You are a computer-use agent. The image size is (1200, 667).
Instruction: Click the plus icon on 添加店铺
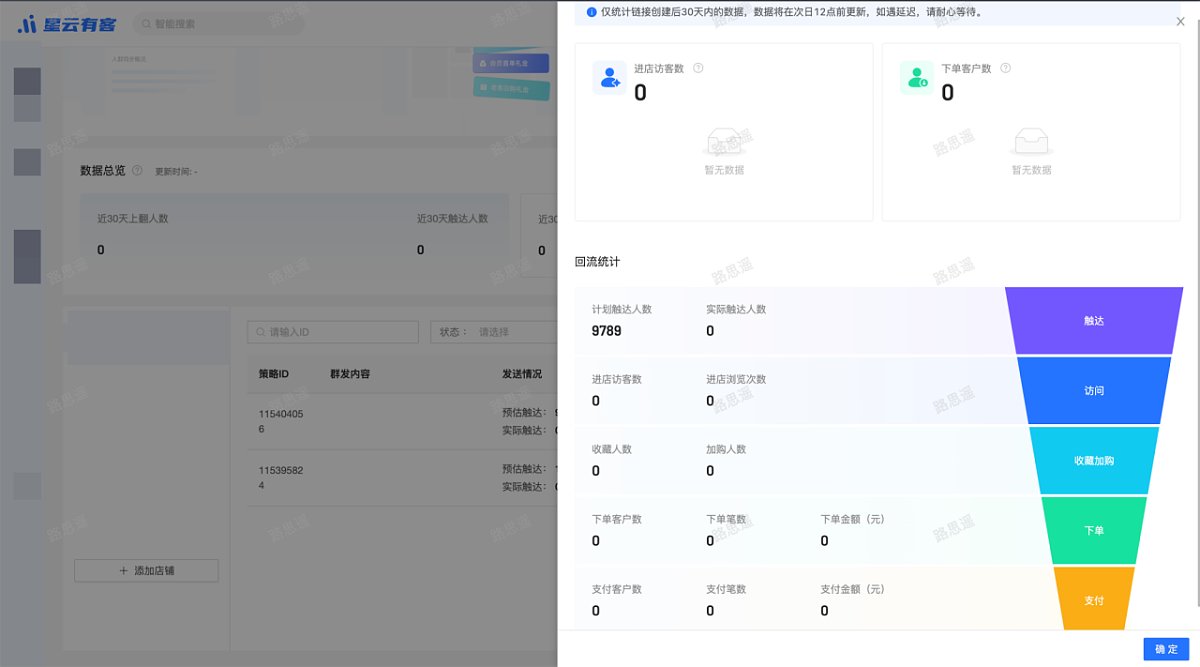tap(124, 570)
